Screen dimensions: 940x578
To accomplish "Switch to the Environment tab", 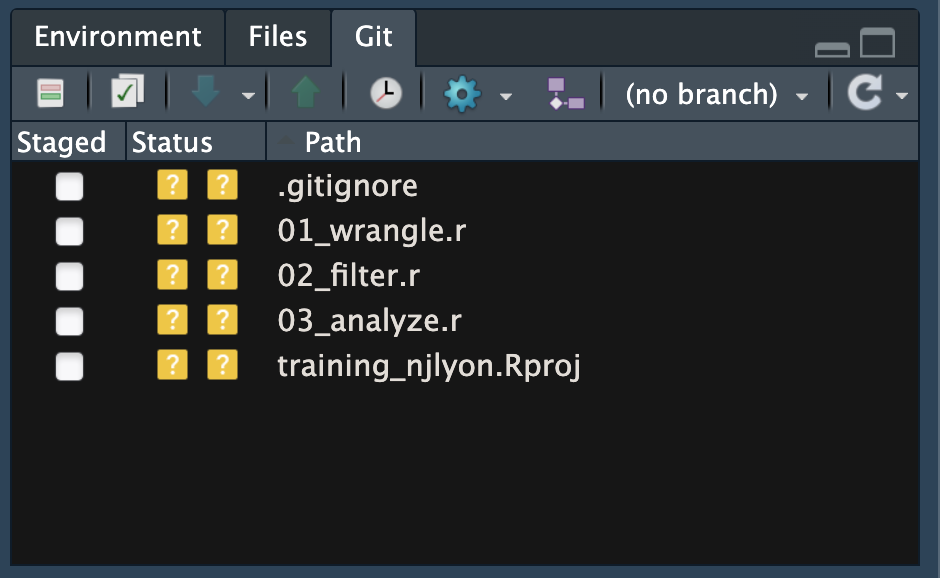I will tap(118, 37).
